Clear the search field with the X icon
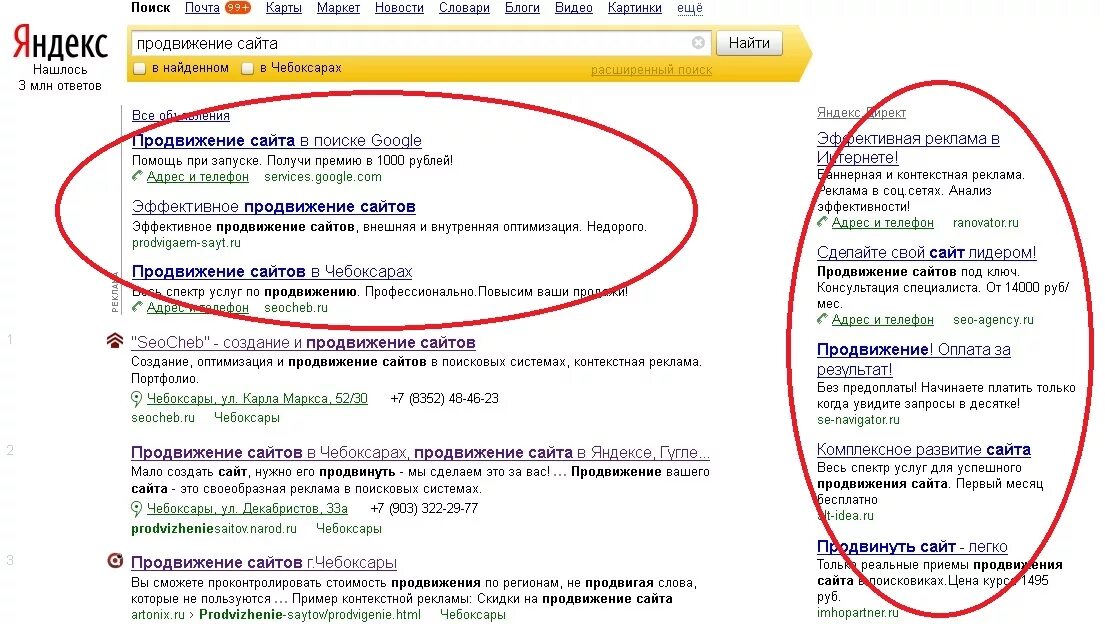The height and width of the screenshot is (624, 1105). click(x=698, y=43)
